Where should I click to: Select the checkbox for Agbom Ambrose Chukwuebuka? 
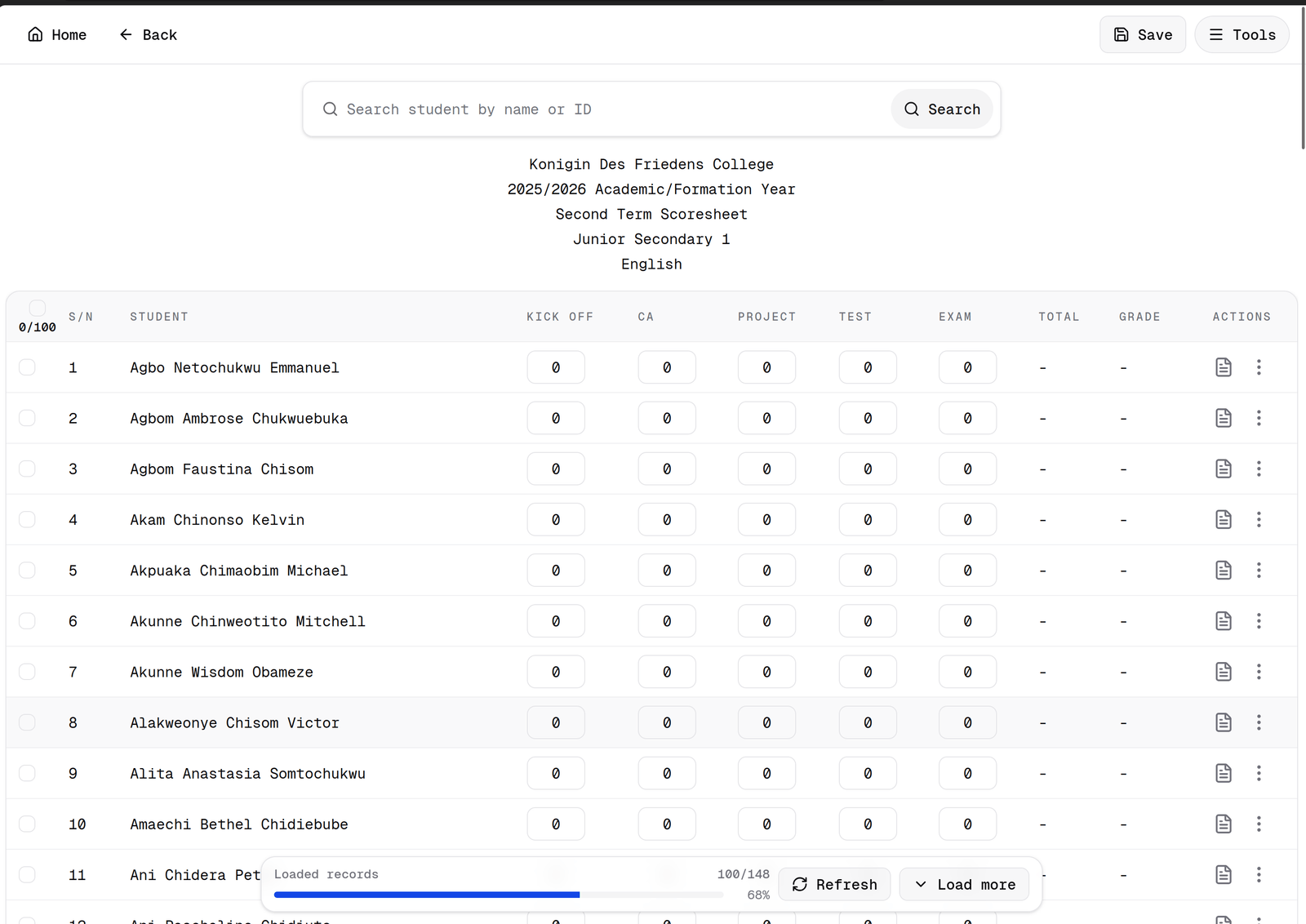[27, 418]
